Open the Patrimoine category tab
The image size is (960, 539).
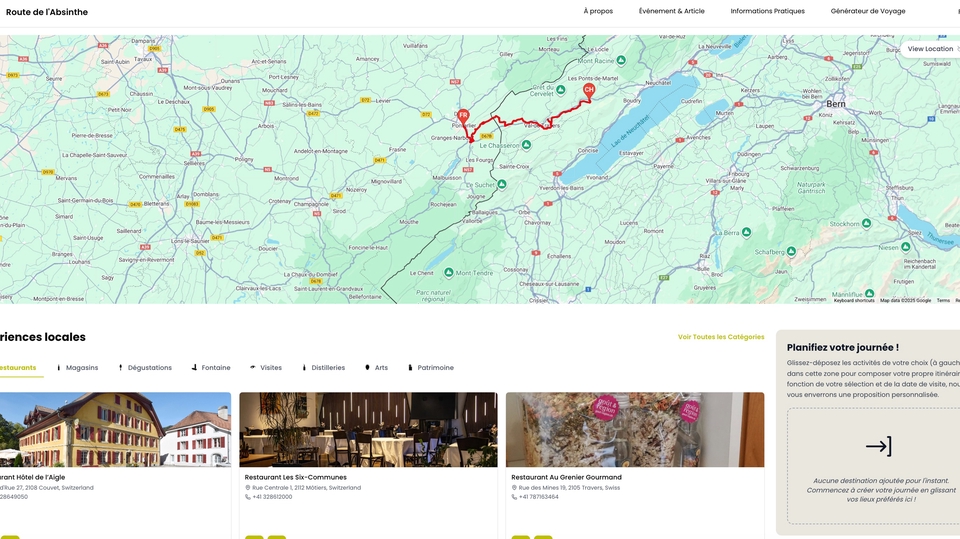point(430,368)
